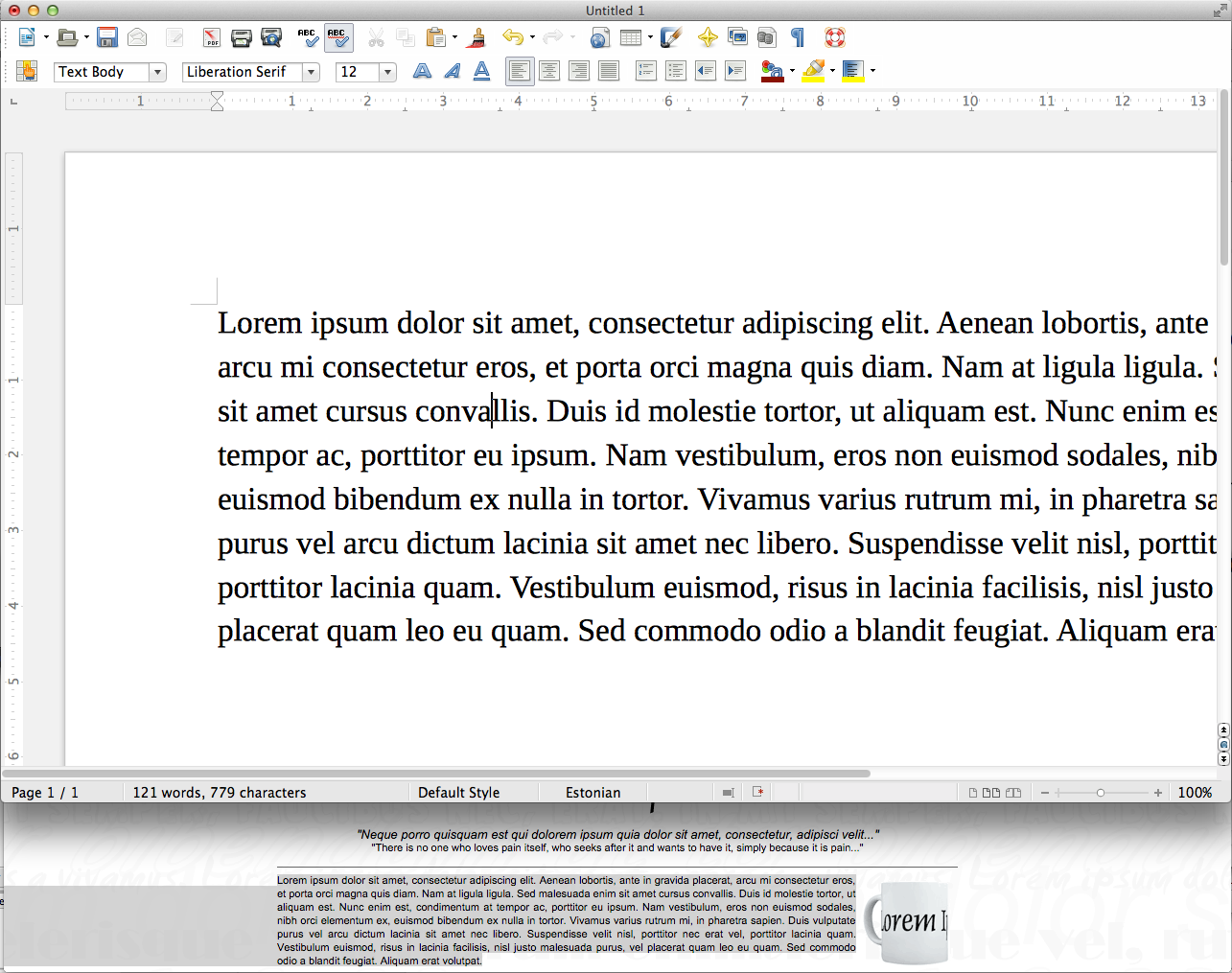The image size is (1232, 973).
Task: Click the Clone Formatting paintbrush icon
Action: (477, 37)
